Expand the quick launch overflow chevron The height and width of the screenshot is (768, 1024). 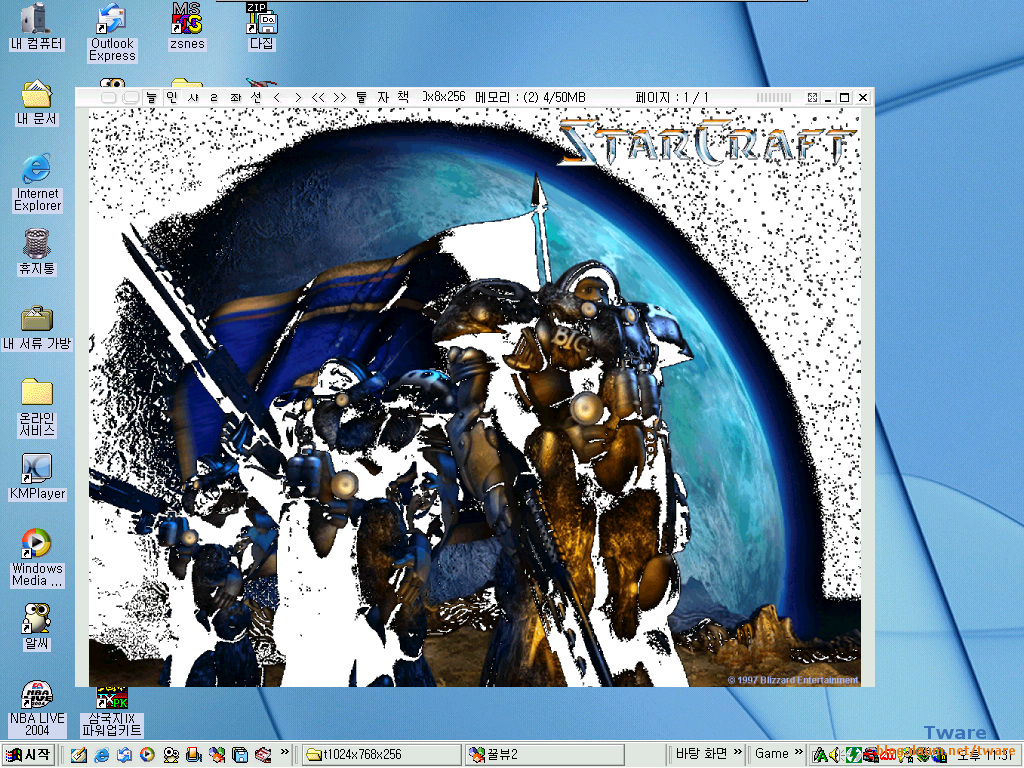[x=285, y=752]
